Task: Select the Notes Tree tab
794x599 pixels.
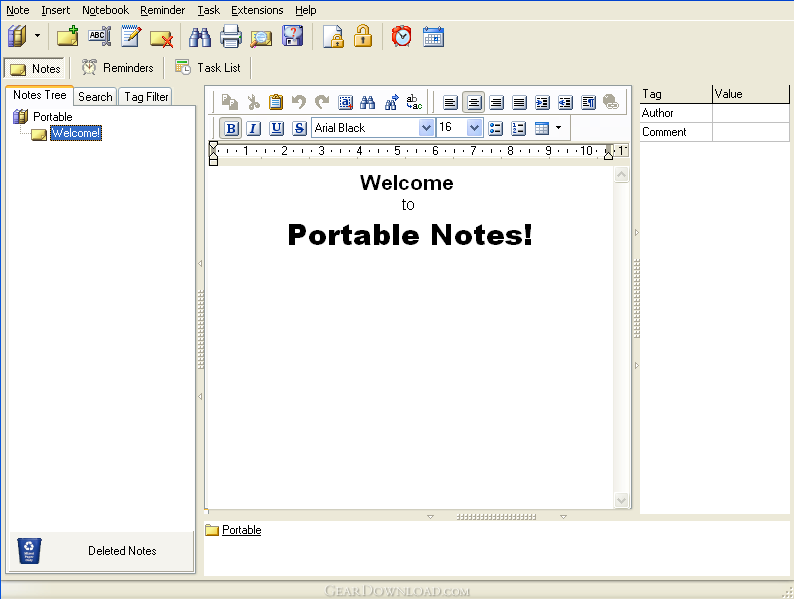Action: pos(39,95)
